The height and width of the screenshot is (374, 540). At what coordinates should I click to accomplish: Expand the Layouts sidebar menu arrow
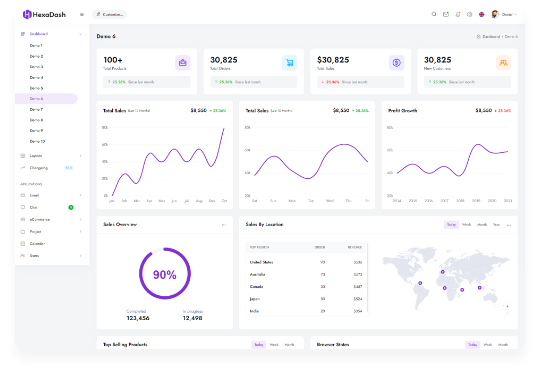tap(81, 156)
